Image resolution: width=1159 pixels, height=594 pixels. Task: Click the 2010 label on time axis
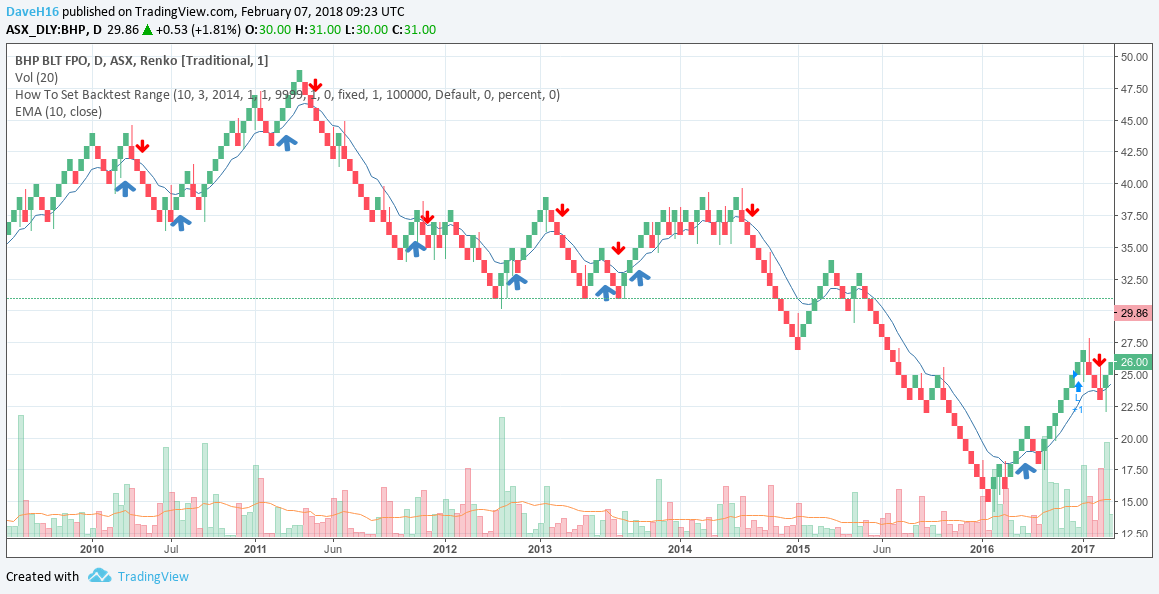click(92, 549)
